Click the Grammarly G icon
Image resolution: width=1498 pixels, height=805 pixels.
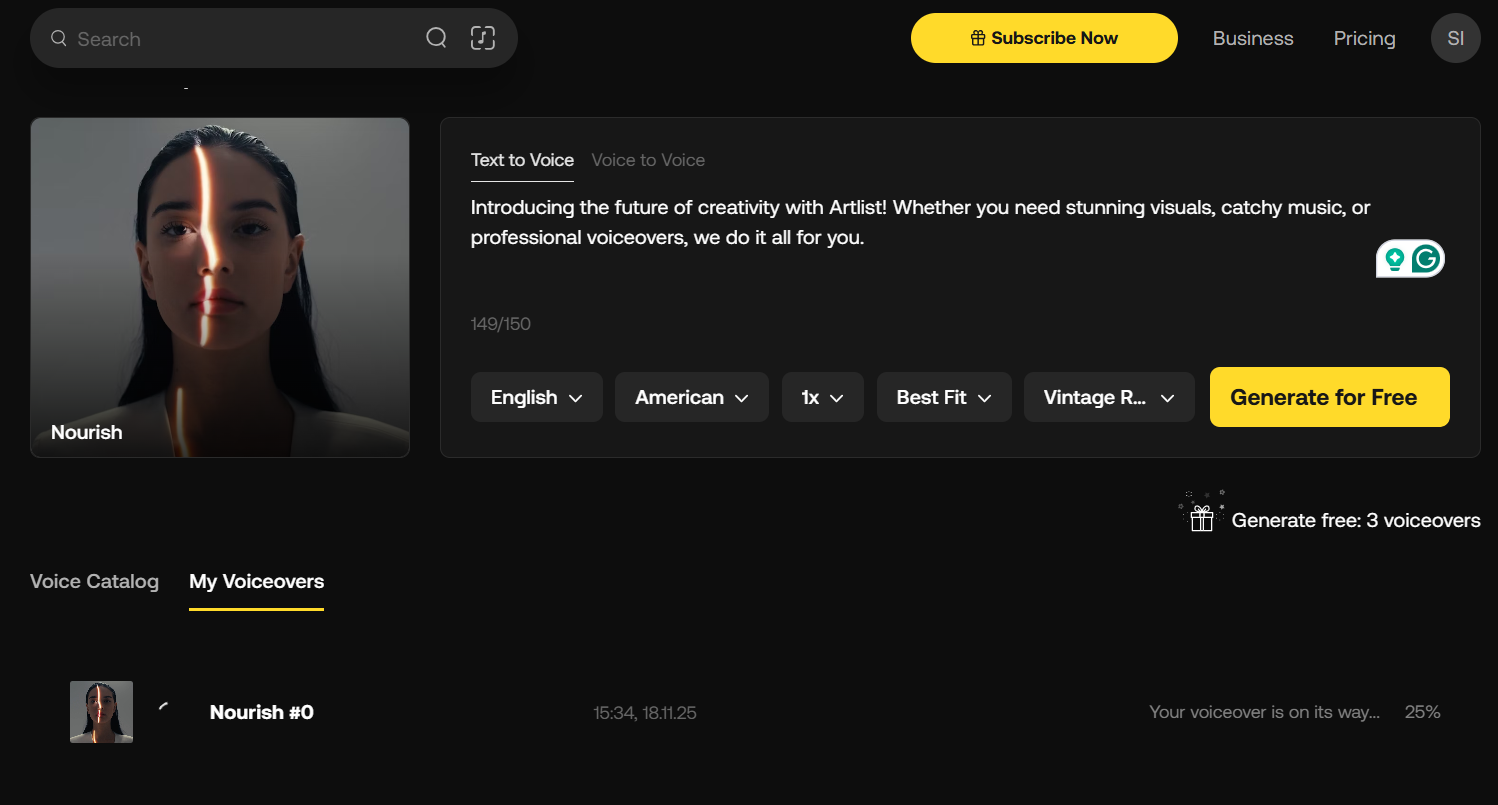point(1426,259)
